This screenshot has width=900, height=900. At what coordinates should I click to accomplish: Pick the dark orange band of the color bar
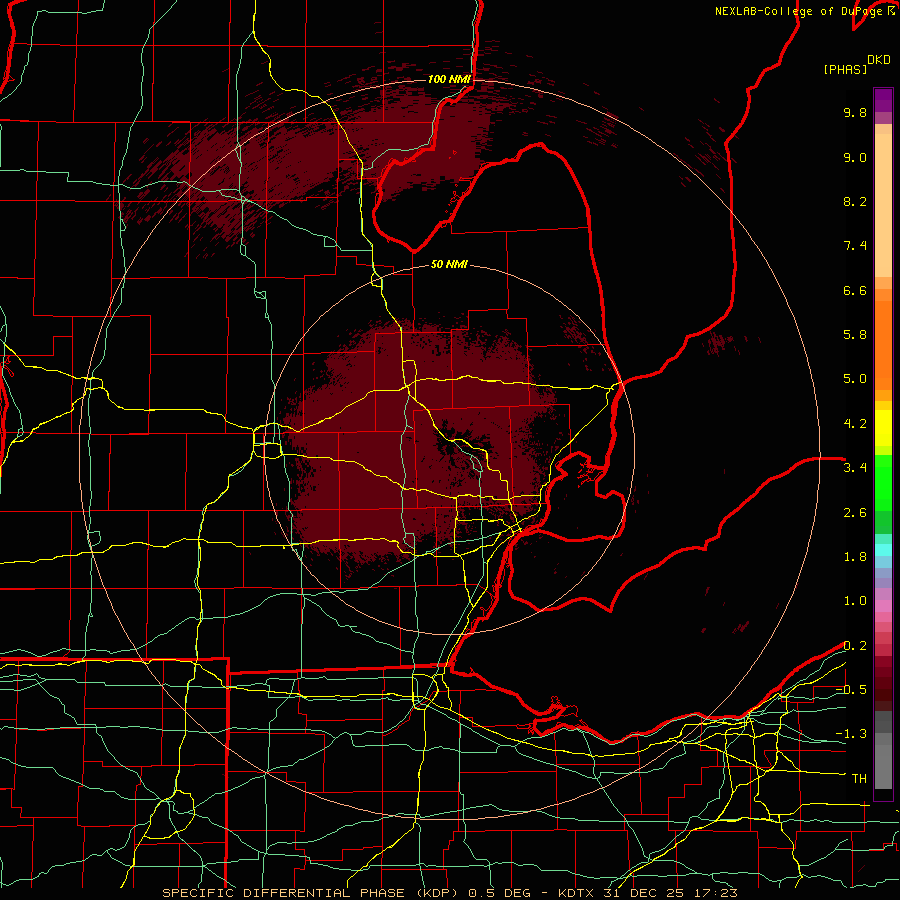883,345
